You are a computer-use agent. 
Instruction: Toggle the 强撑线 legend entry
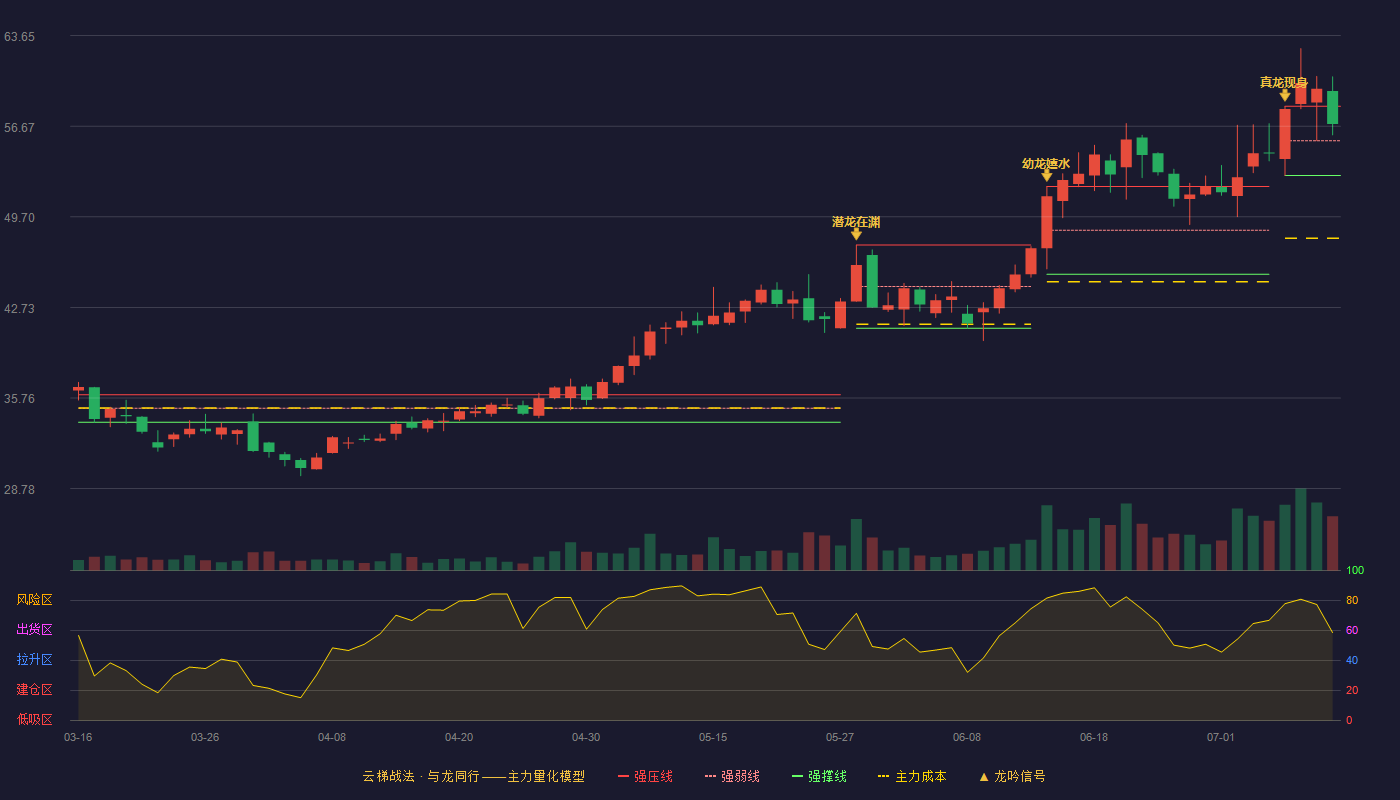pyautogui.click(x=819, y=776)
